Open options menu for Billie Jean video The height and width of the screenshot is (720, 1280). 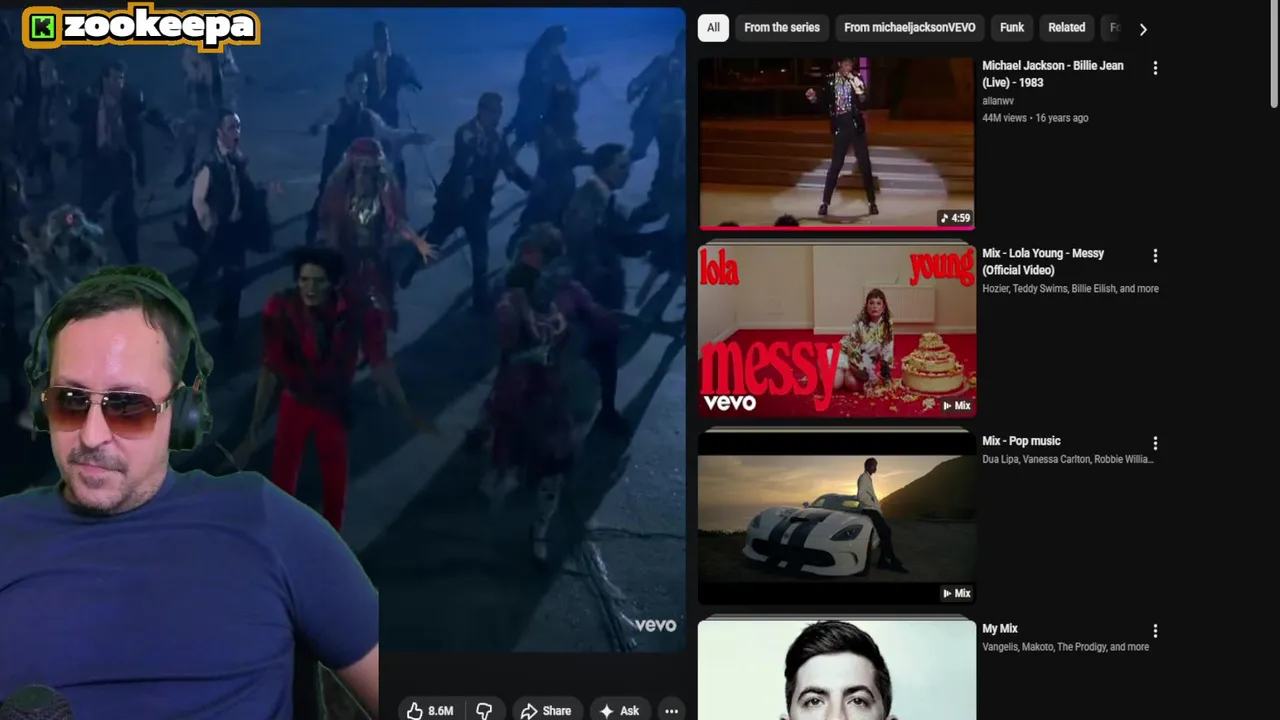(1155, 68)
